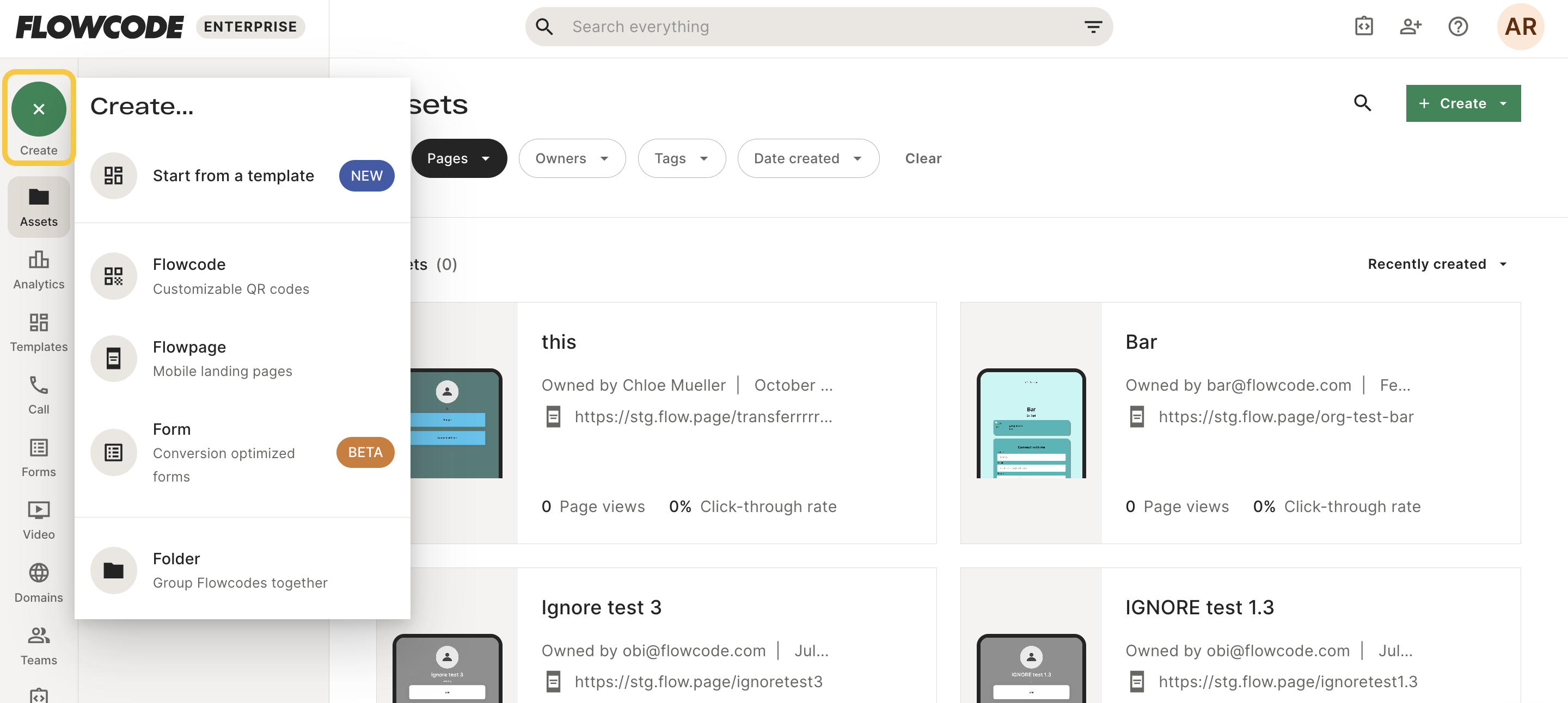Open the green Create dropdown button
1568x703 pixels.
coord(1463,103)
